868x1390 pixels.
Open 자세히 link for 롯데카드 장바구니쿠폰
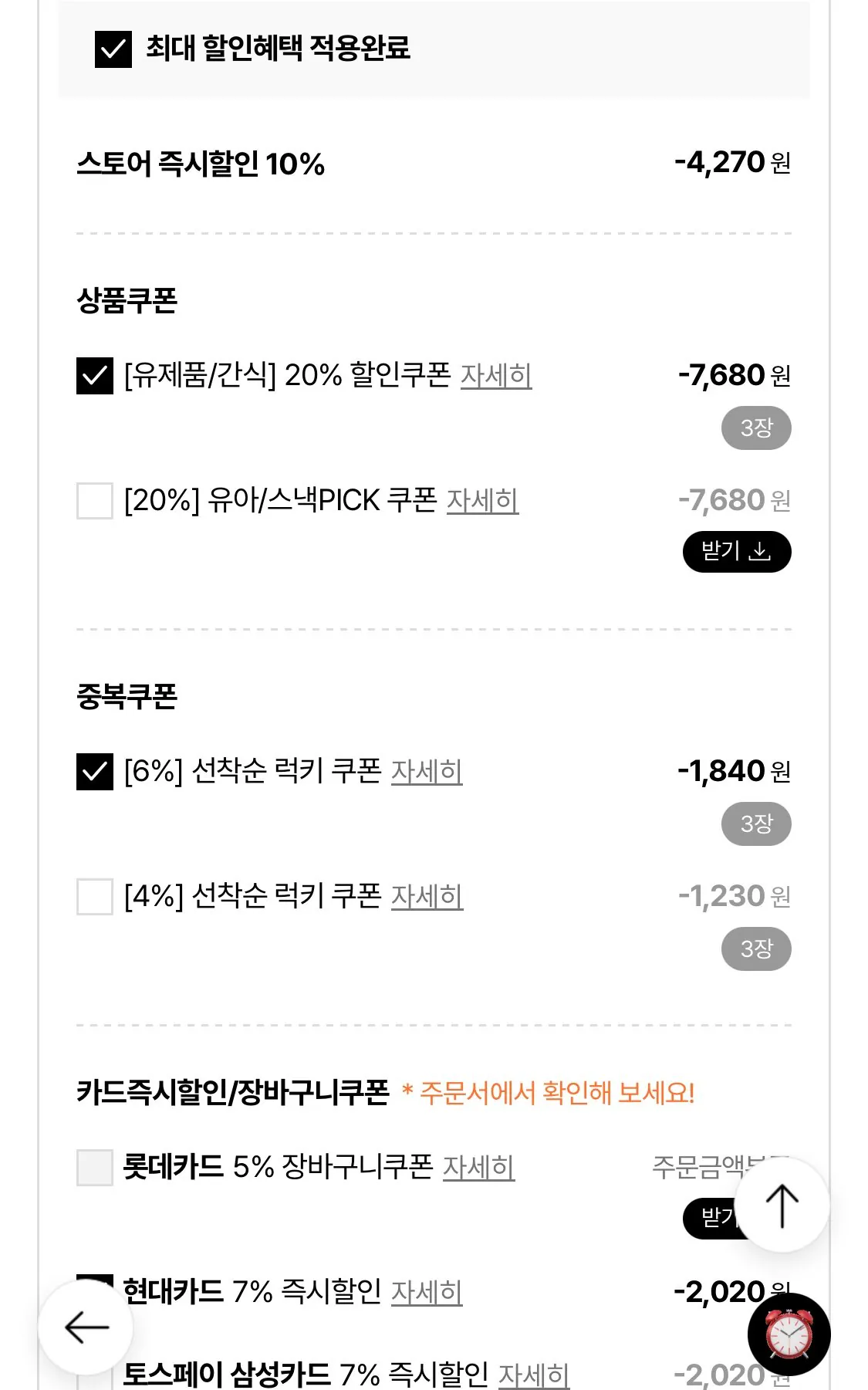(478, 1168)
